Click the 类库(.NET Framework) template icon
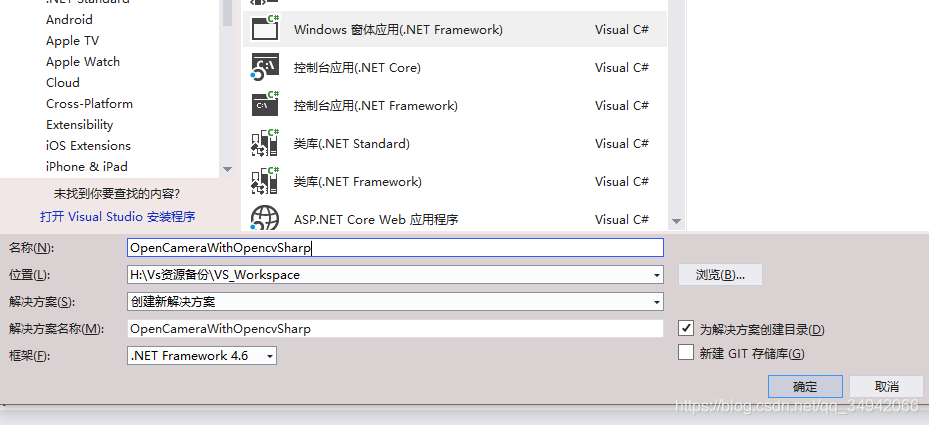The image size is (929, 425). point(265,180)
